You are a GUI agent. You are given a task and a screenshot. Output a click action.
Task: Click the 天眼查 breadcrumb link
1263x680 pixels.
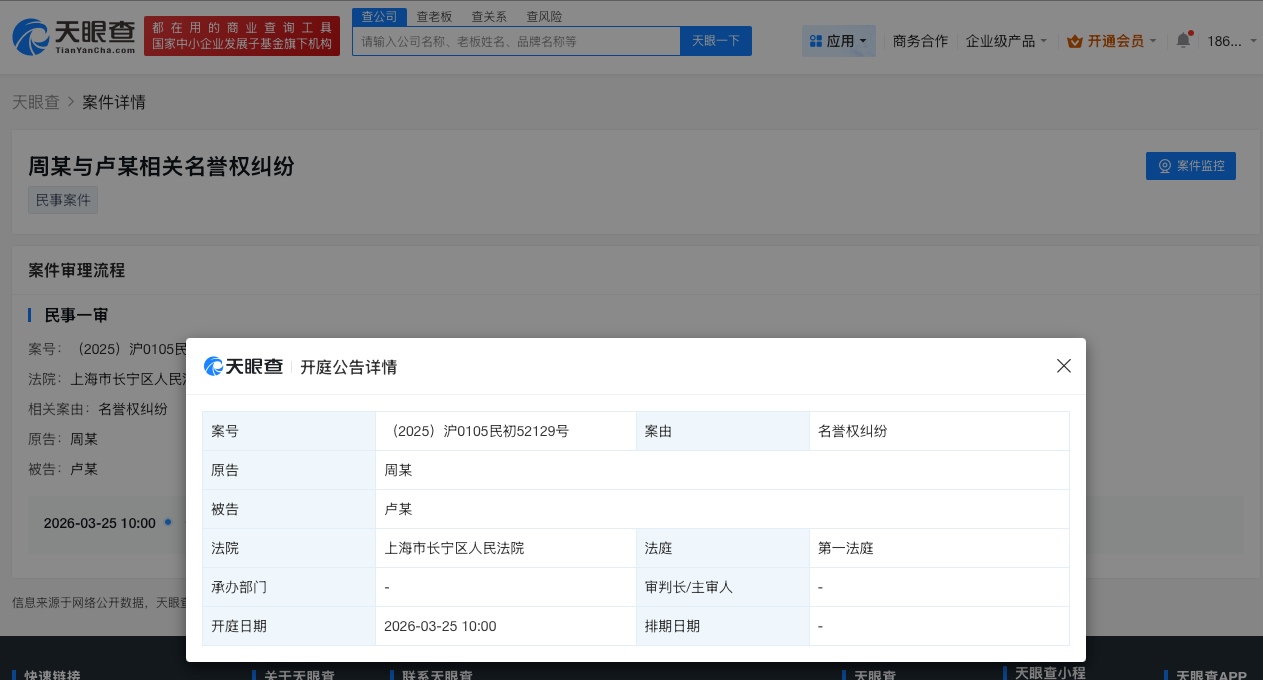35,102
